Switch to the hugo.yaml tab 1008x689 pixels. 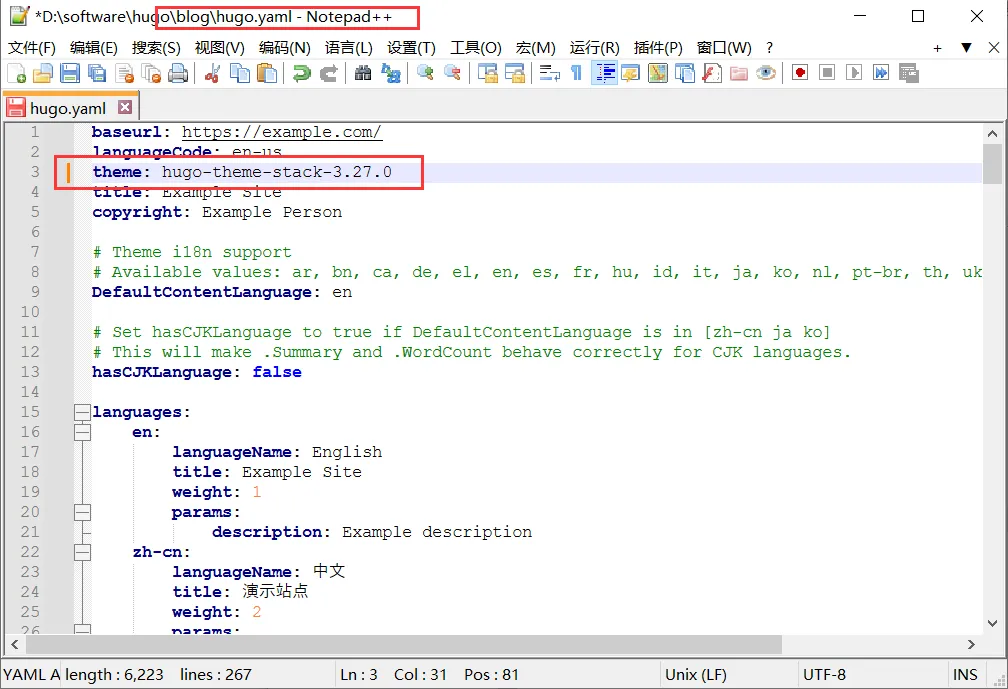click(67, 108)
